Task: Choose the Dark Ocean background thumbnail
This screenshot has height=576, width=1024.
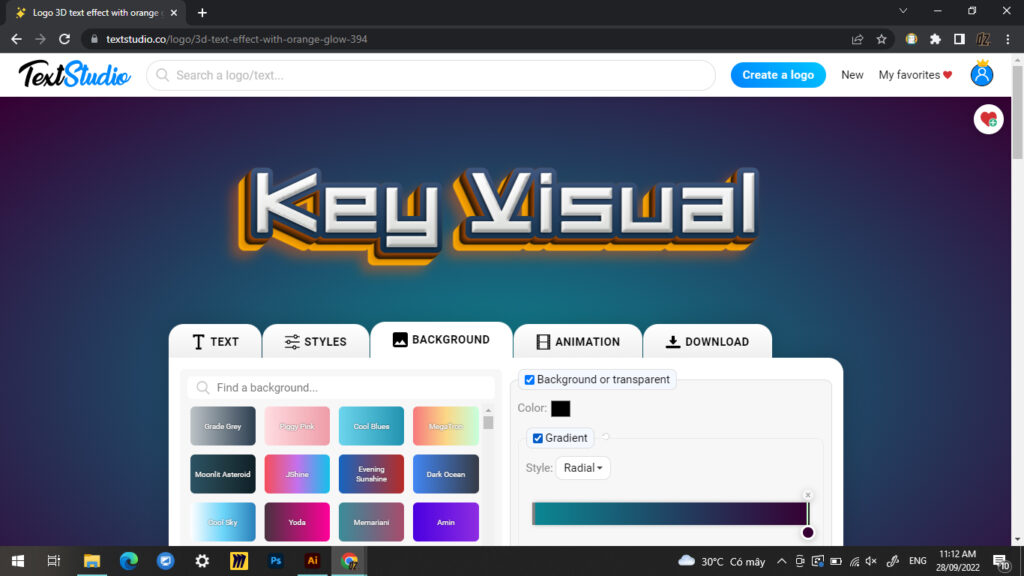Action: tap(446, 474)
